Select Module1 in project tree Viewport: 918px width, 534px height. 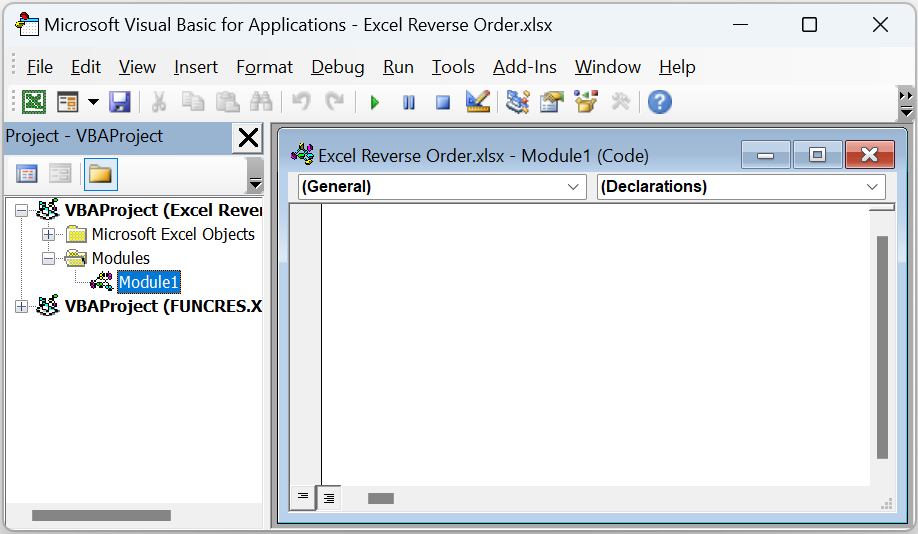point(149,282)
